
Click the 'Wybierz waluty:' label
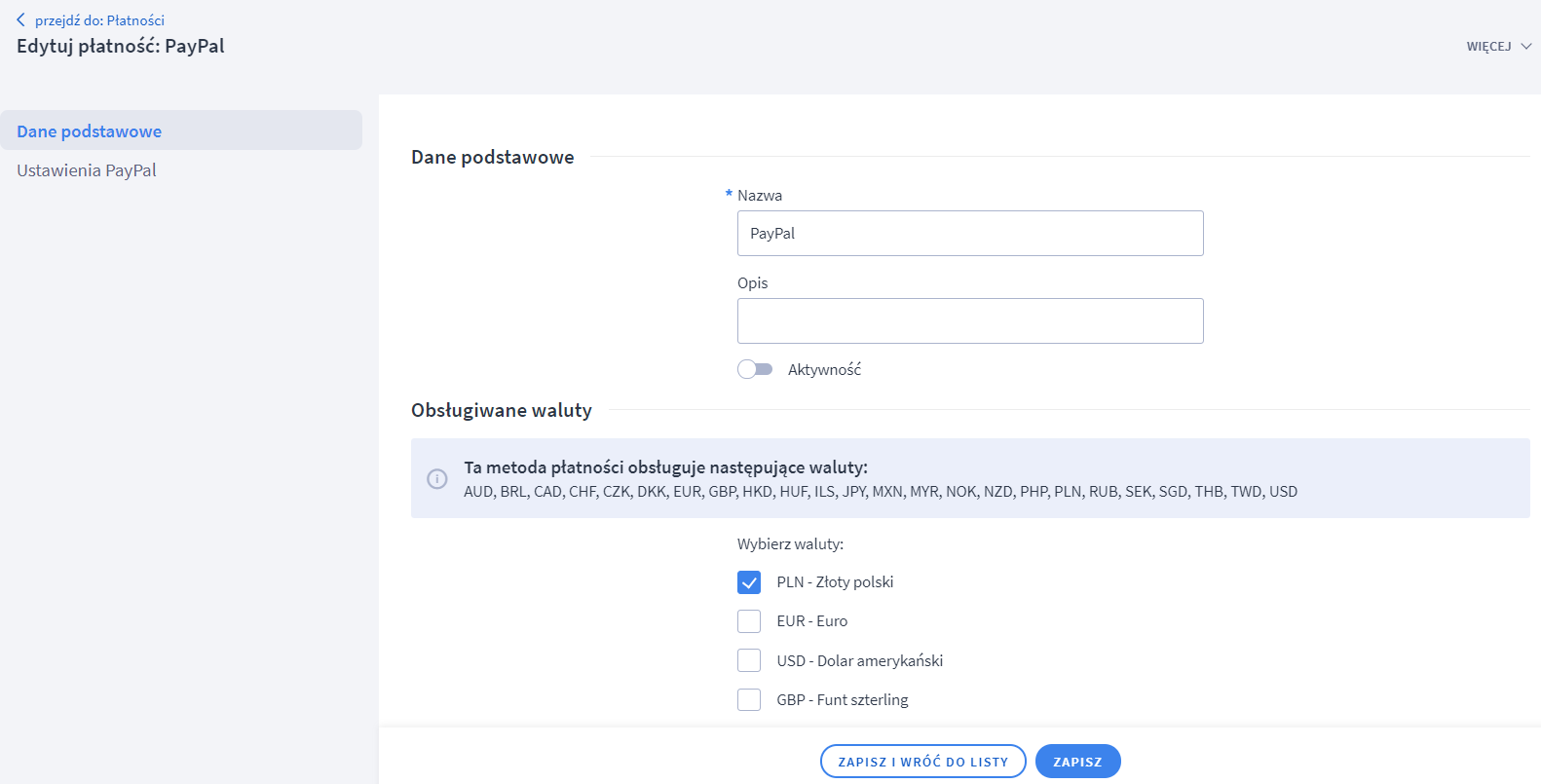coord(791,544)
